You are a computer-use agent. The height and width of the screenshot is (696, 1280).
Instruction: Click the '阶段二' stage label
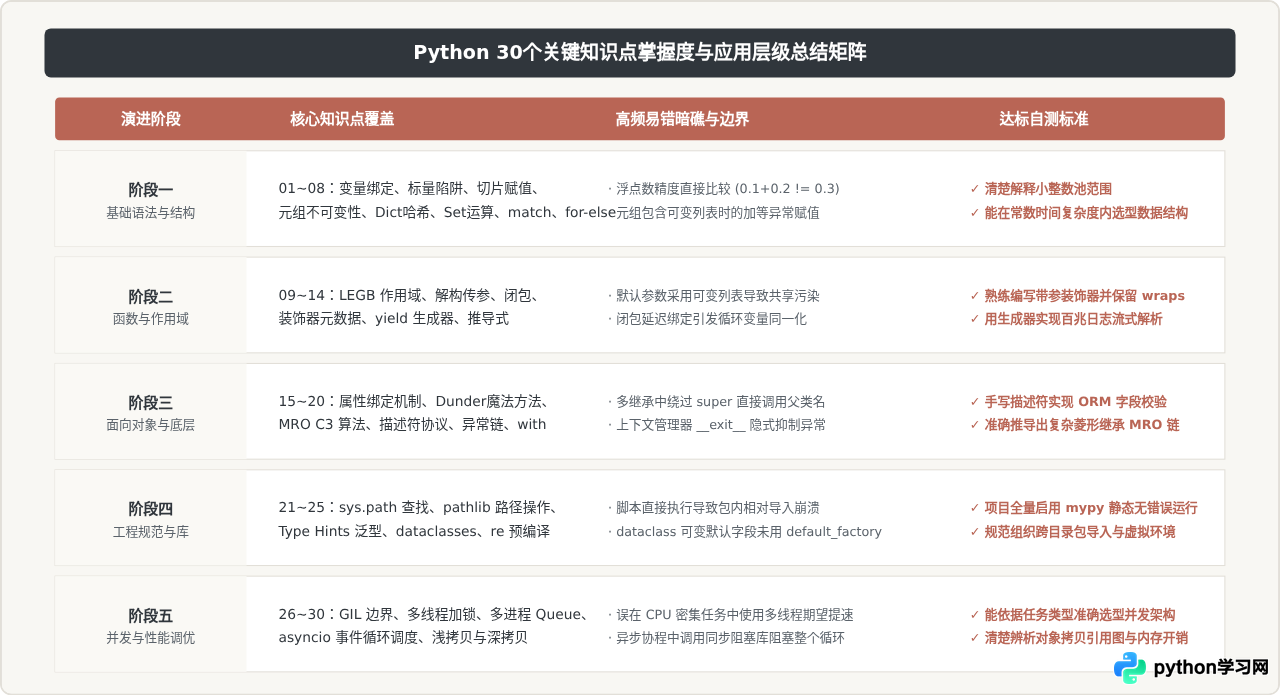tap(151, 297)
